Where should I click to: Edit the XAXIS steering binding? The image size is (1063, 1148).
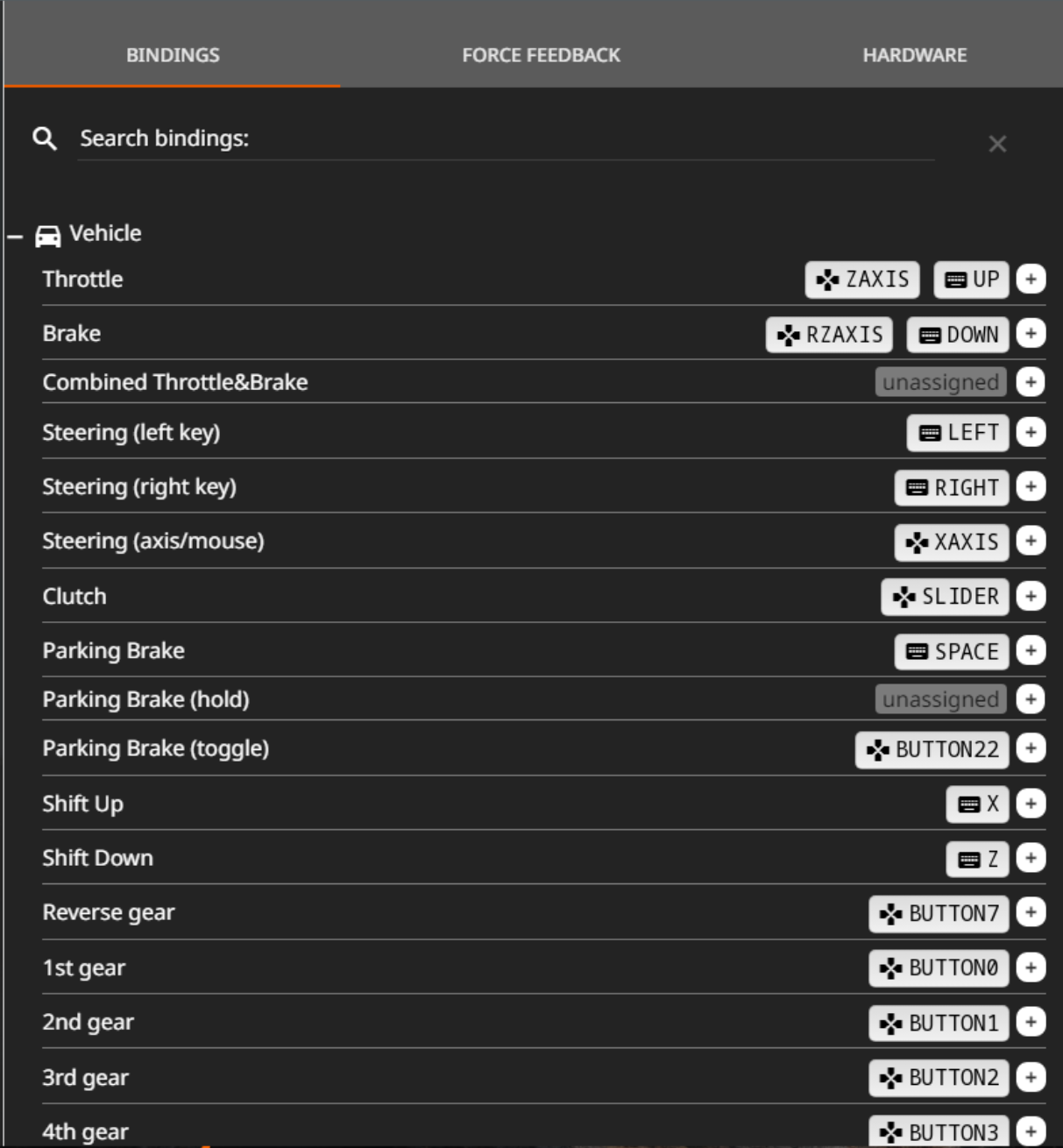coord(952,542)
